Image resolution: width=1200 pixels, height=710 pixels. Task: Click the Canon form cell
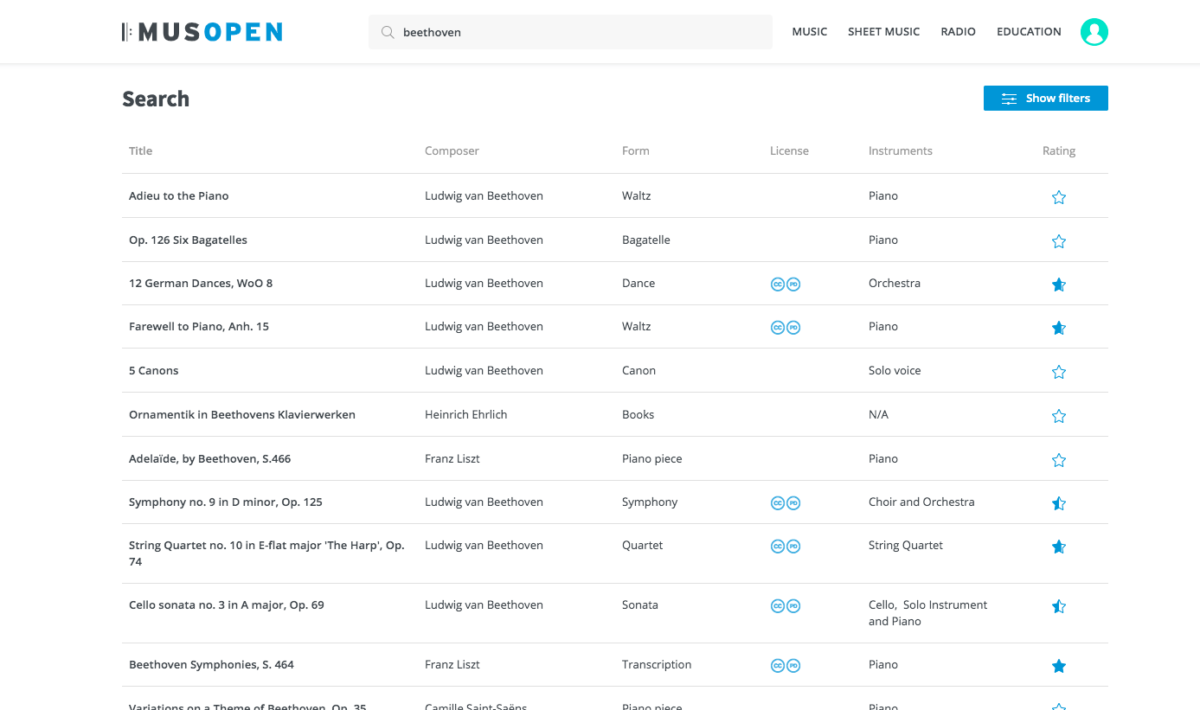(639, 370)
